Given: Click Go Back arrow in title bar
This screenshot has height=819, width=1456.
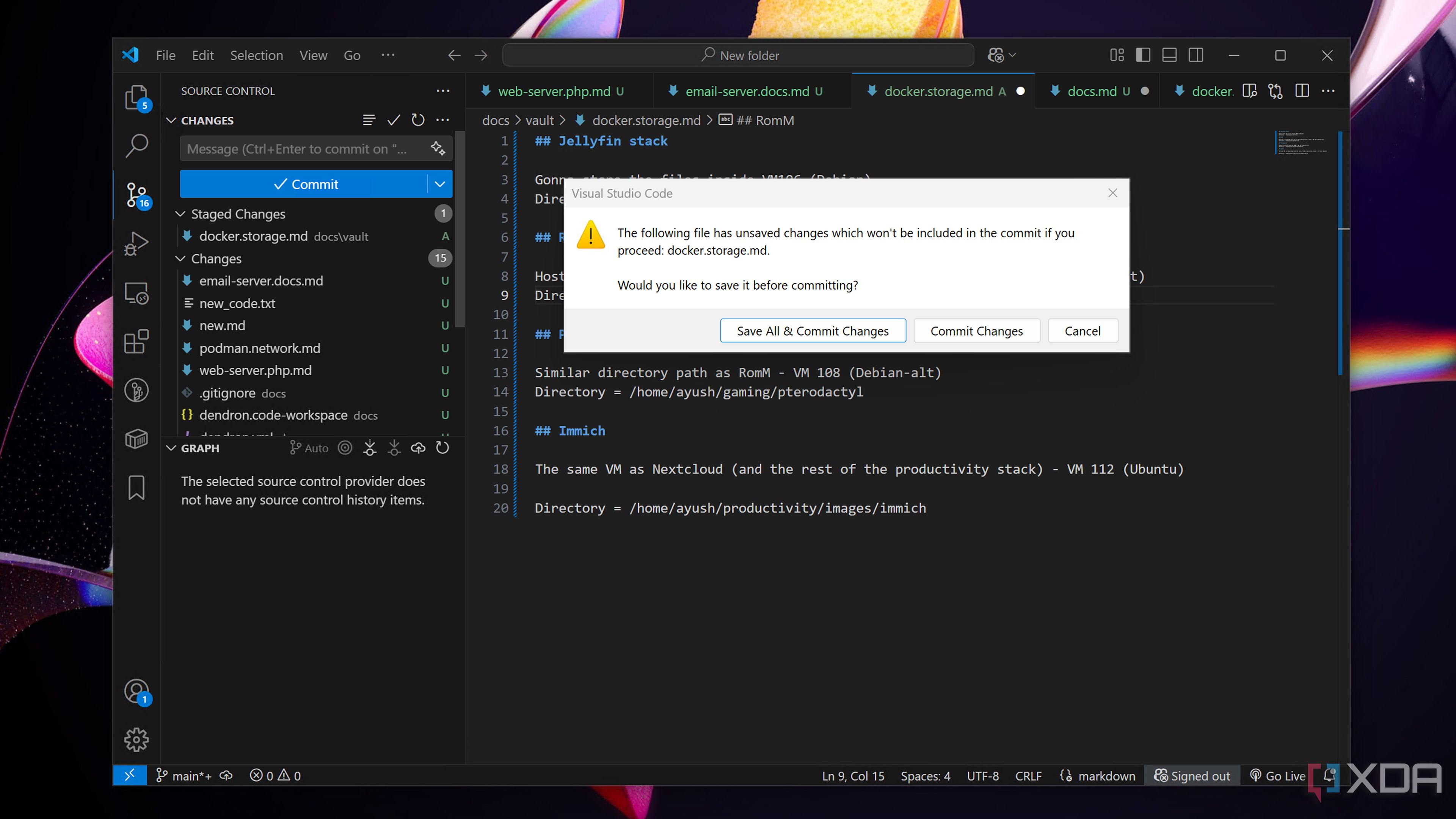Looking at the screenshot, I should (x=454, y=55).
